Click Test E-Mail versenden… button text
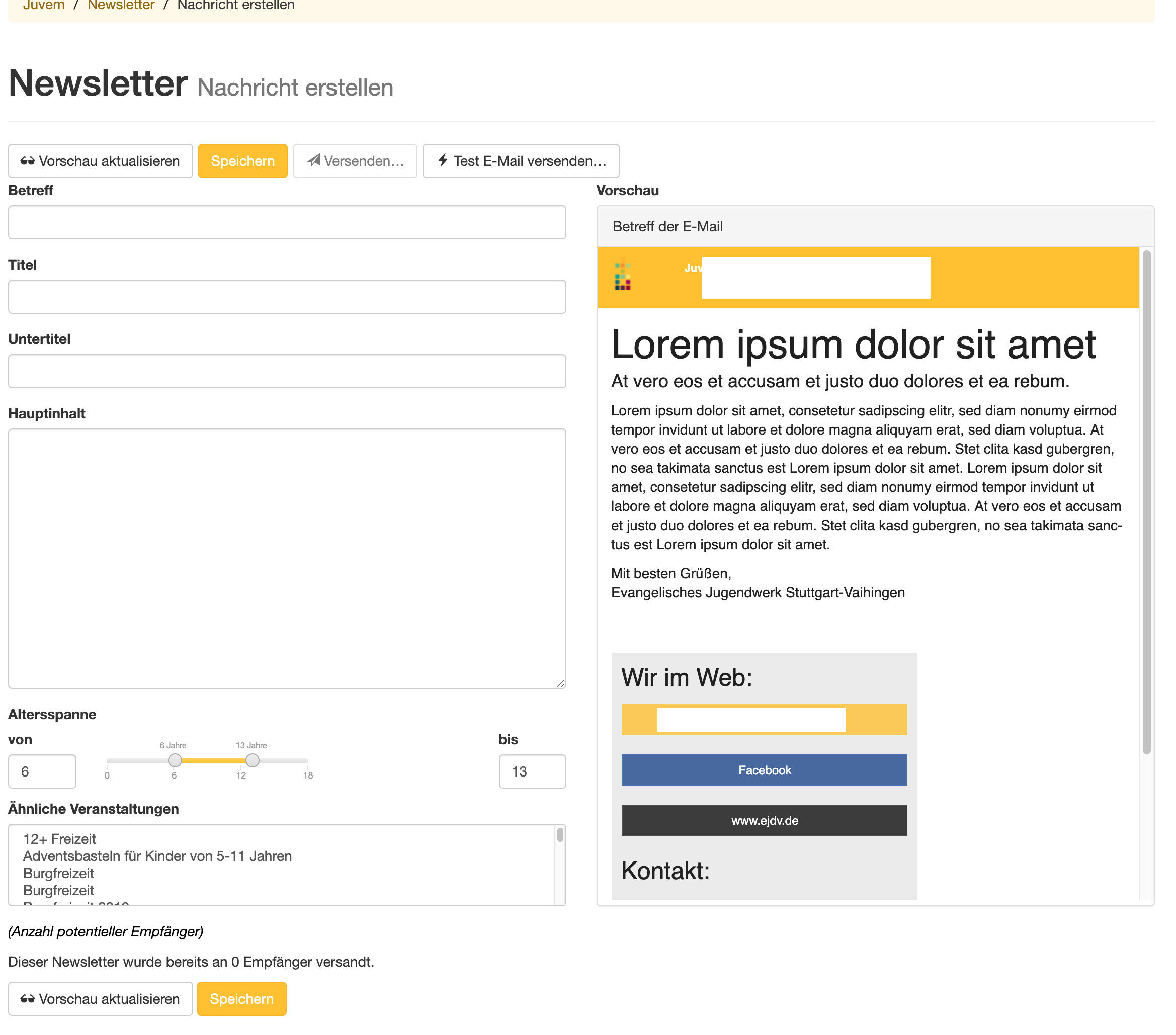This screenshot has height=1035, width=1176. pyautogui.click(x=530, y=161)
